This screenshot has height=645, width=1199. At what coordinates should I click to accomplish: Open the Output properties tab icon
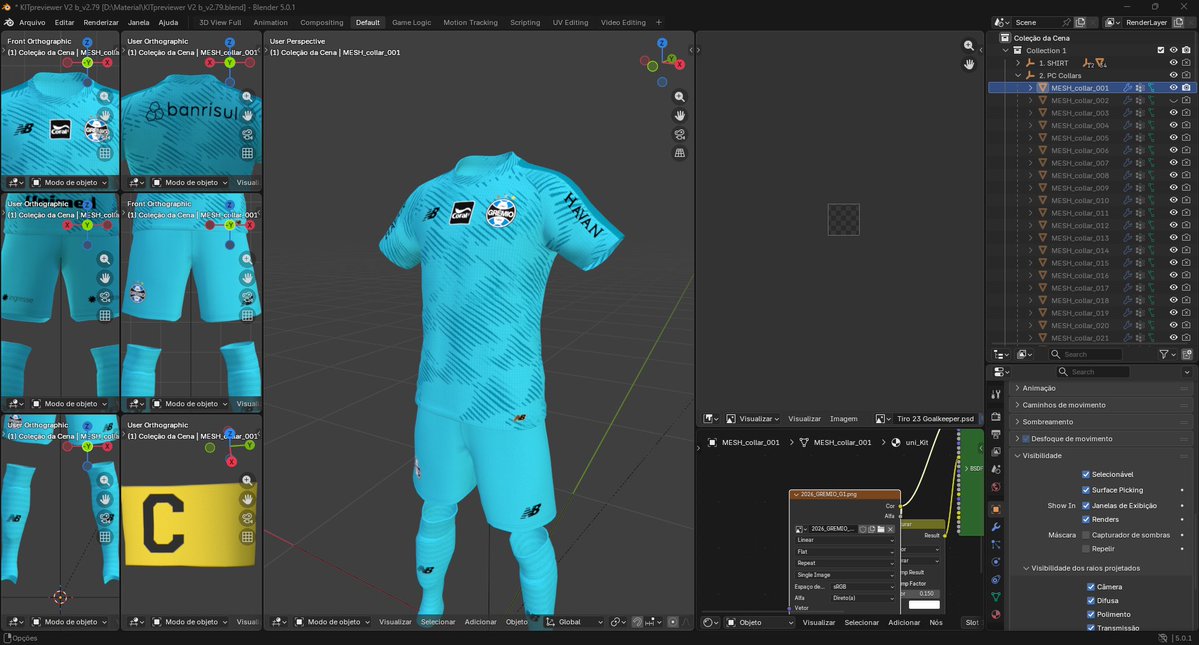click(996, 434)
